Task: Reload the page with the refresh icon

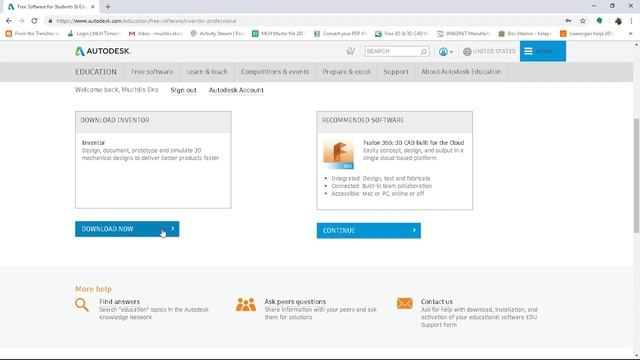Action: (34, 21)
